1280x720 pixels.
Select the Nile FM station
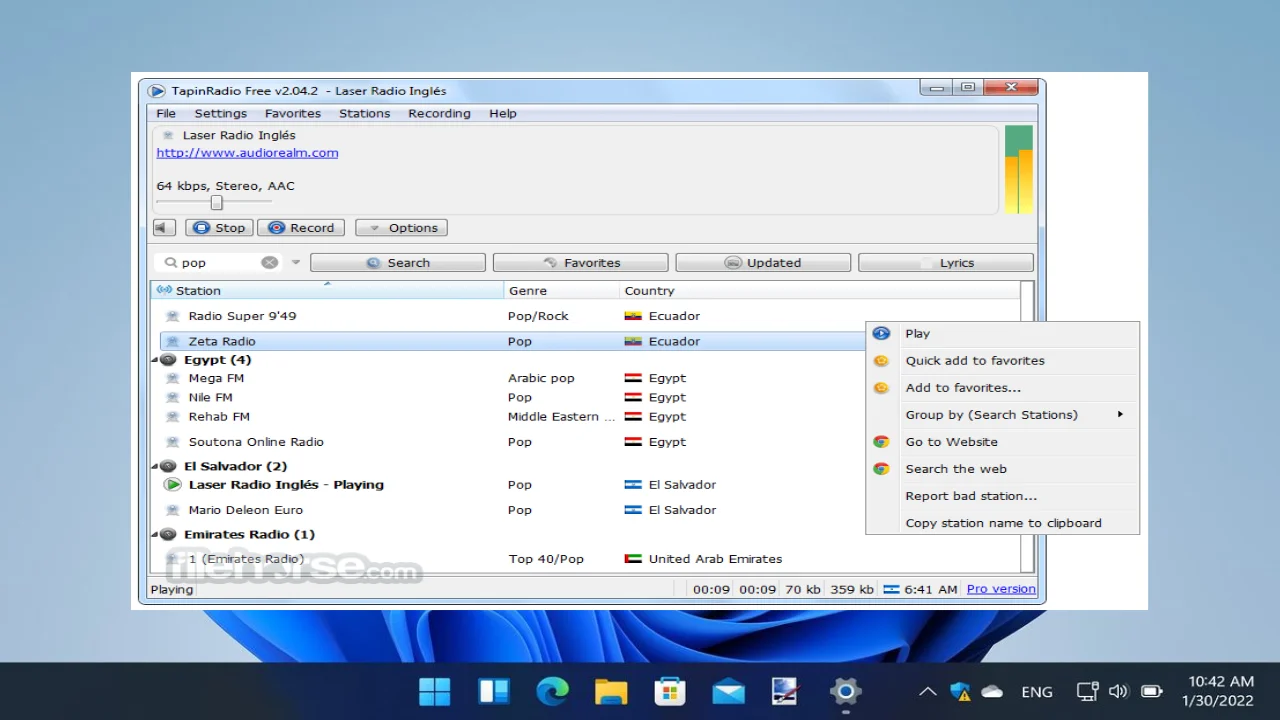click(210, 397)
